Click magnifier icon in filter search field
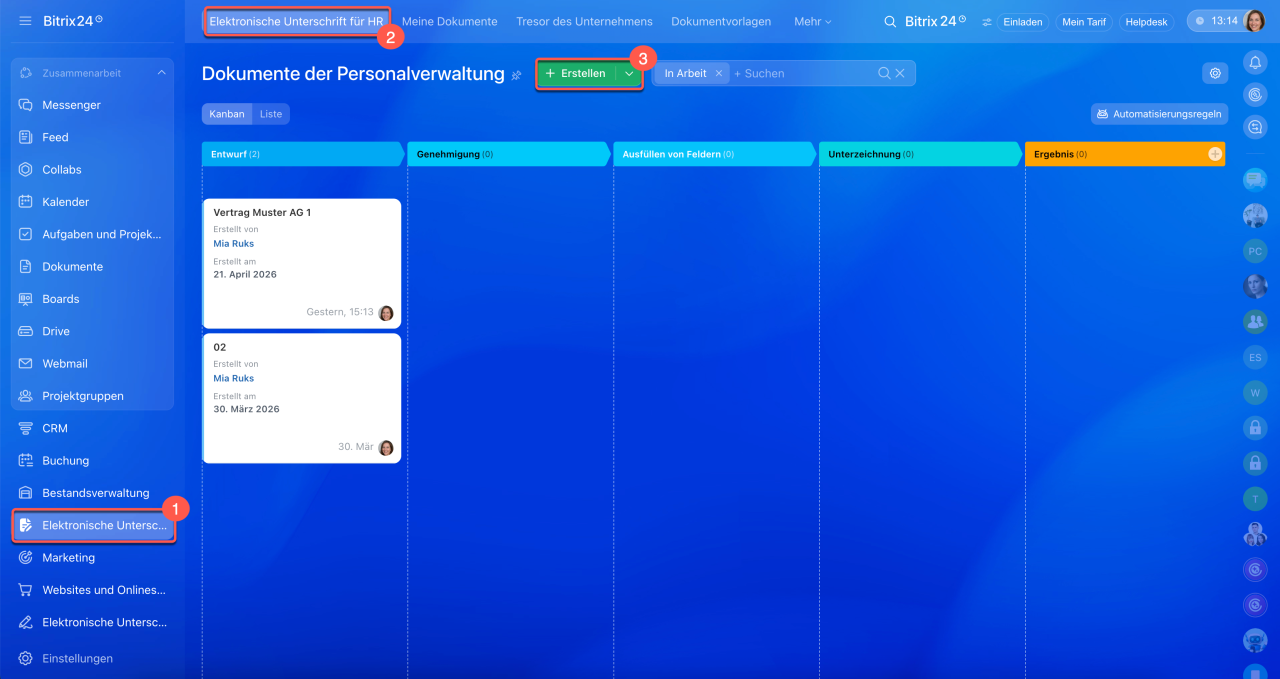This screenshot has height=679, width=1280. 884,73
